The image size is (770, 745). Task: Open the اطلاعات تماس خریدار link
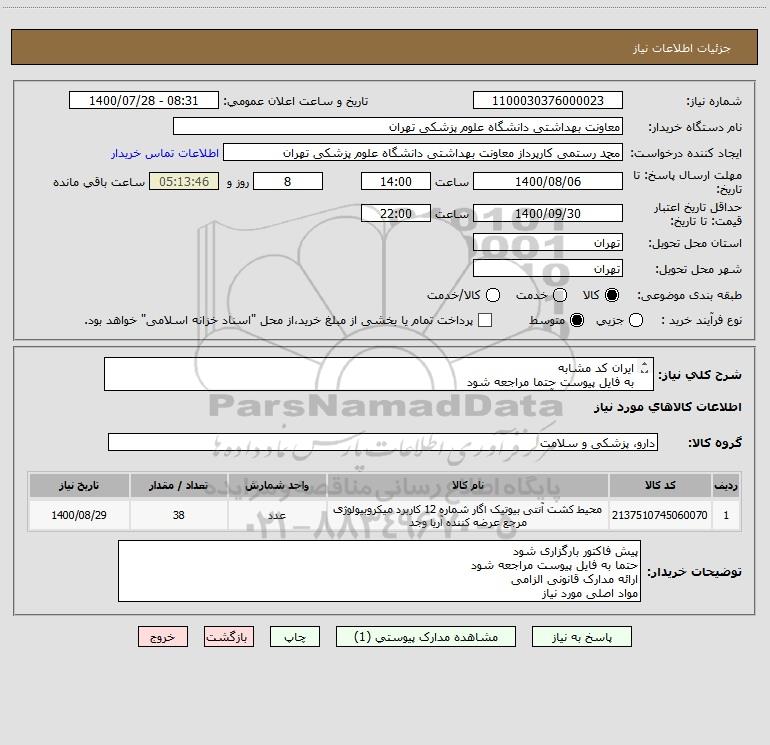[165, 153]
